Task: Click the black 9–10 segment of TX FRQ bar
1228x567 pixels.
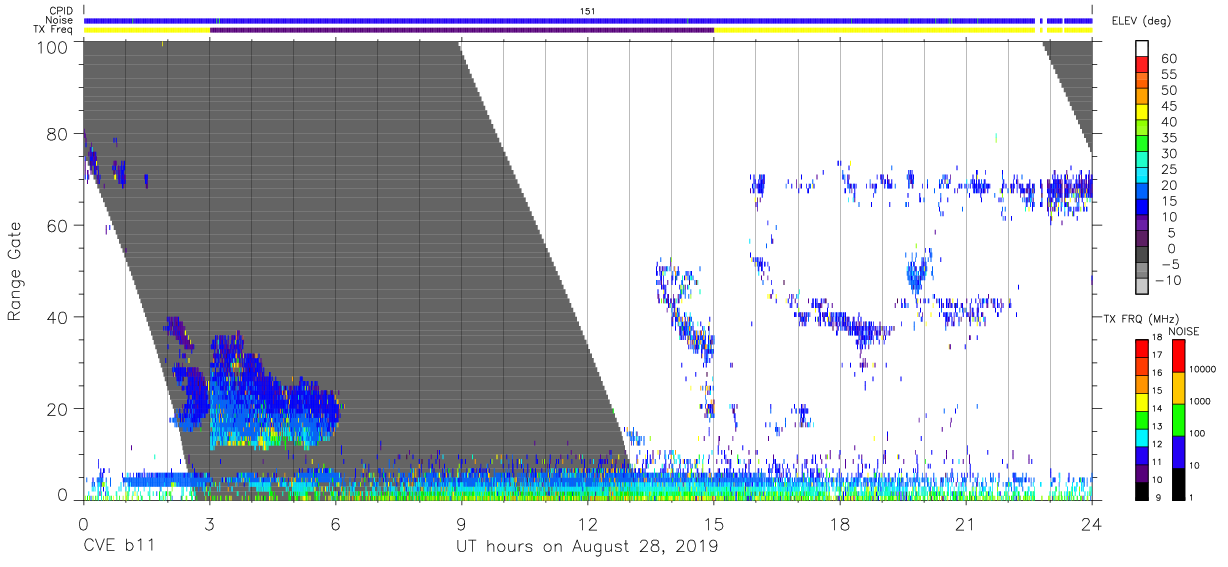Action: pyautogui.click(x=1142, y=491)
